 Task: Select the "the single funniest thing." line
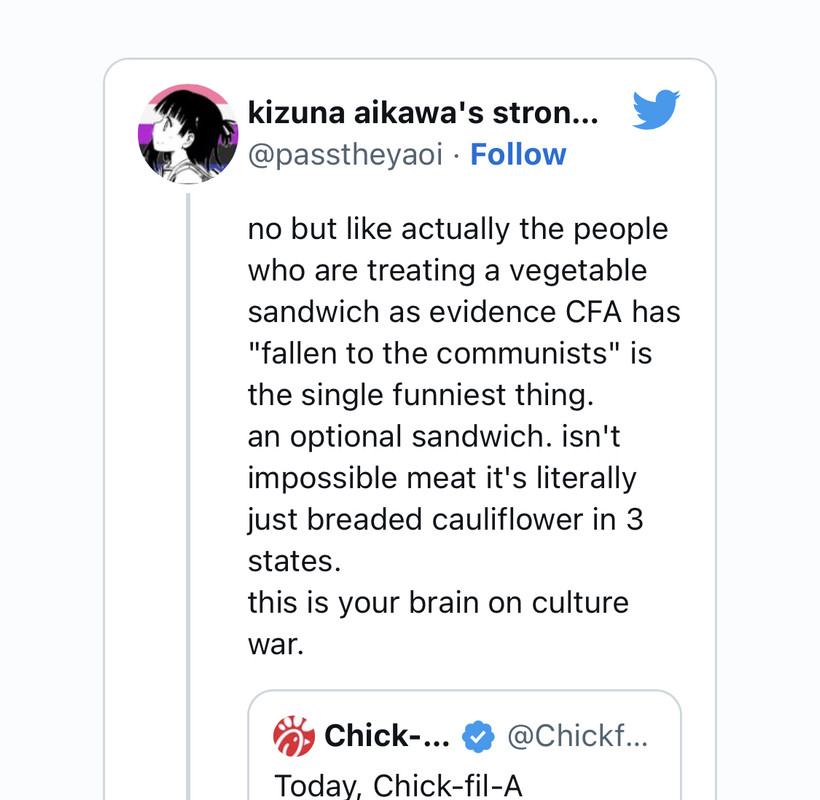point(420,394)
